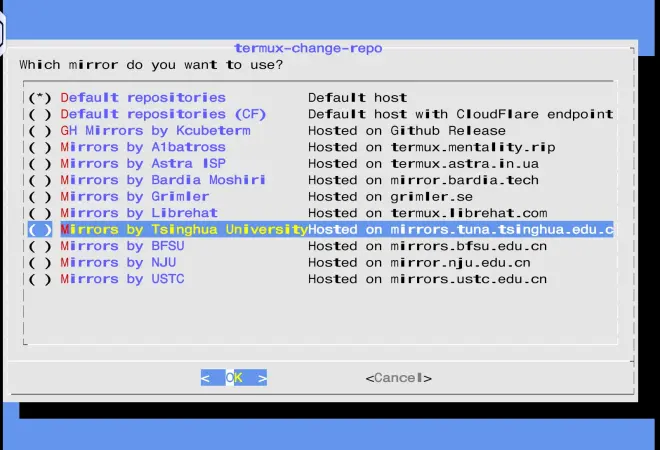Click 'Default host' description text
660x450 pixels.
[x=358, y=98]
